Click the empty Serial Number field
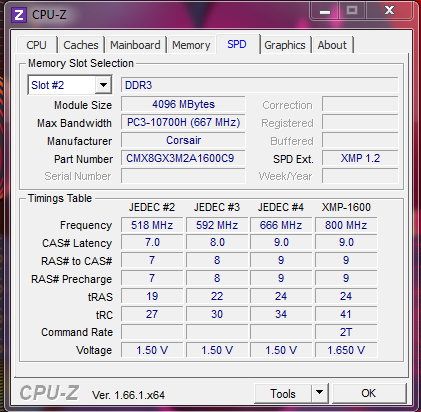Image resolution: width=421 pixels, height=412 pixels. pos(183,176)
